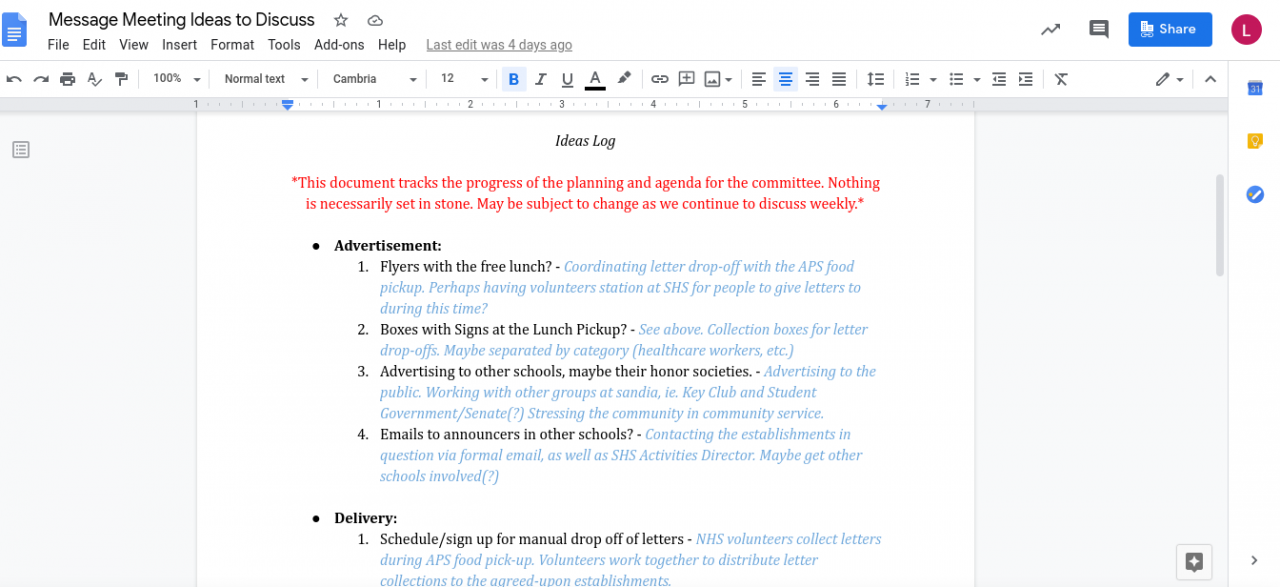Screen dimensions: 1280x587
Task: Toggle italic formatting
Action: coord(541,79)
